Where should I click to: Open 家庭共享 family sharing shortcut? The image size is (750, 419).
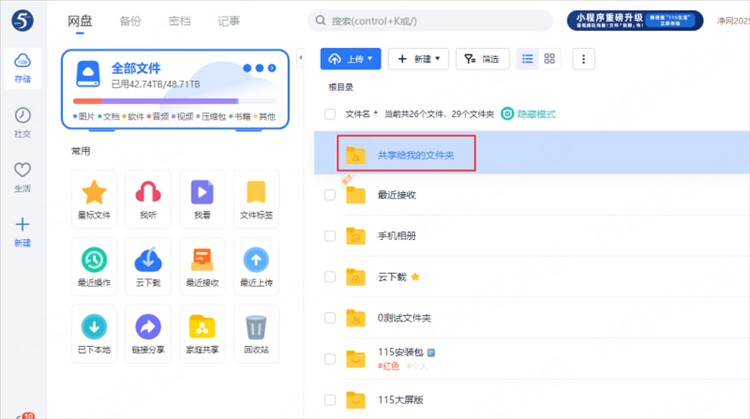tap(202, 334)
